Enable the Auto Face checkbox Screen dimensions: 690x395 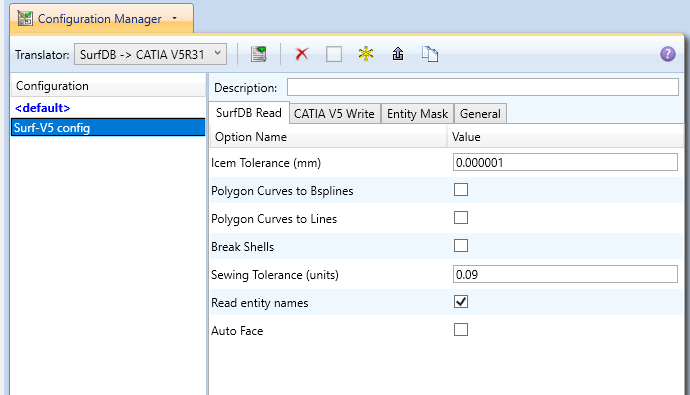pos(461,330)
